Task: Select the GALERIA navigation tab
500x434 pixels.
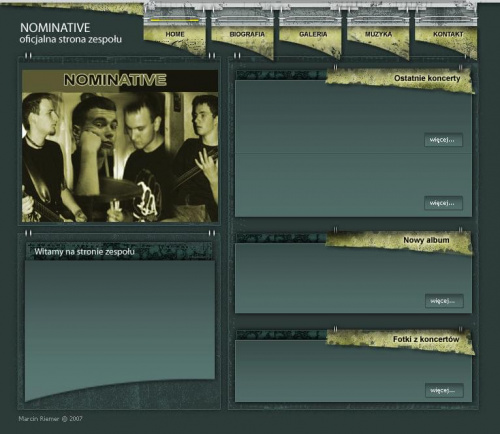Action: [313, 34]
